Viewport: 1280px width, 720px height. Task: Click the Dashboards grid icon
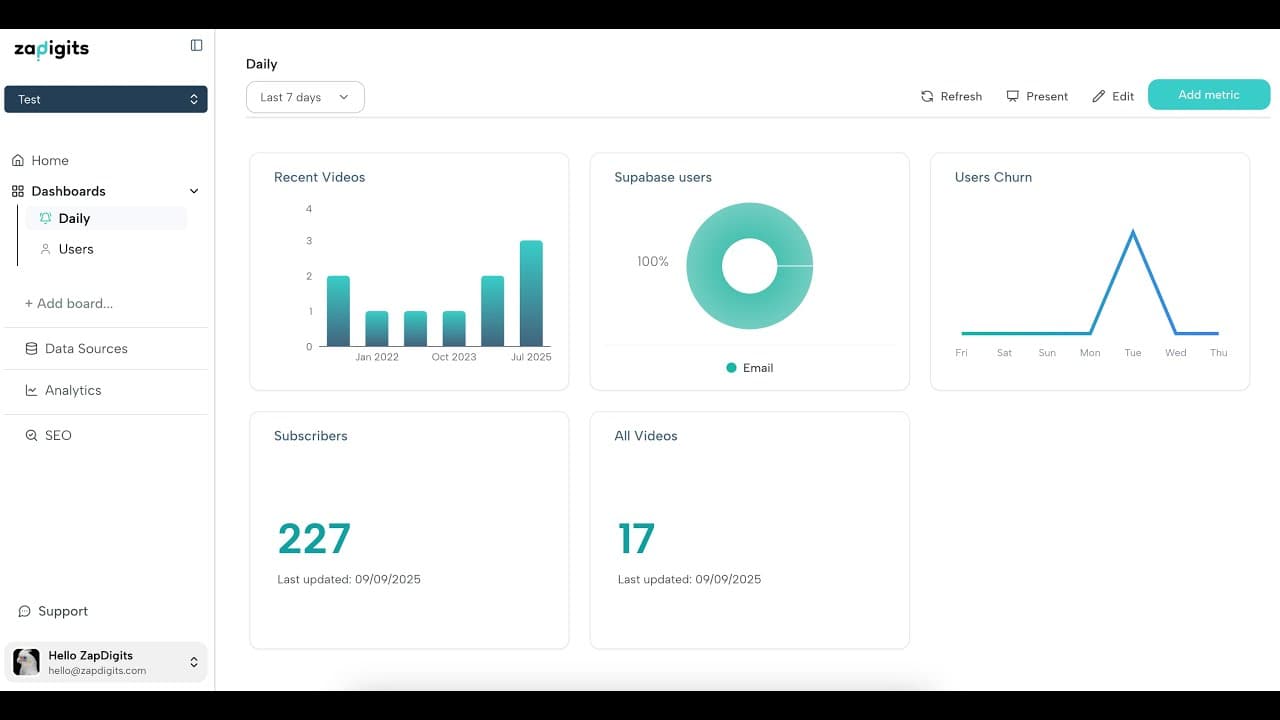point(18,191)
